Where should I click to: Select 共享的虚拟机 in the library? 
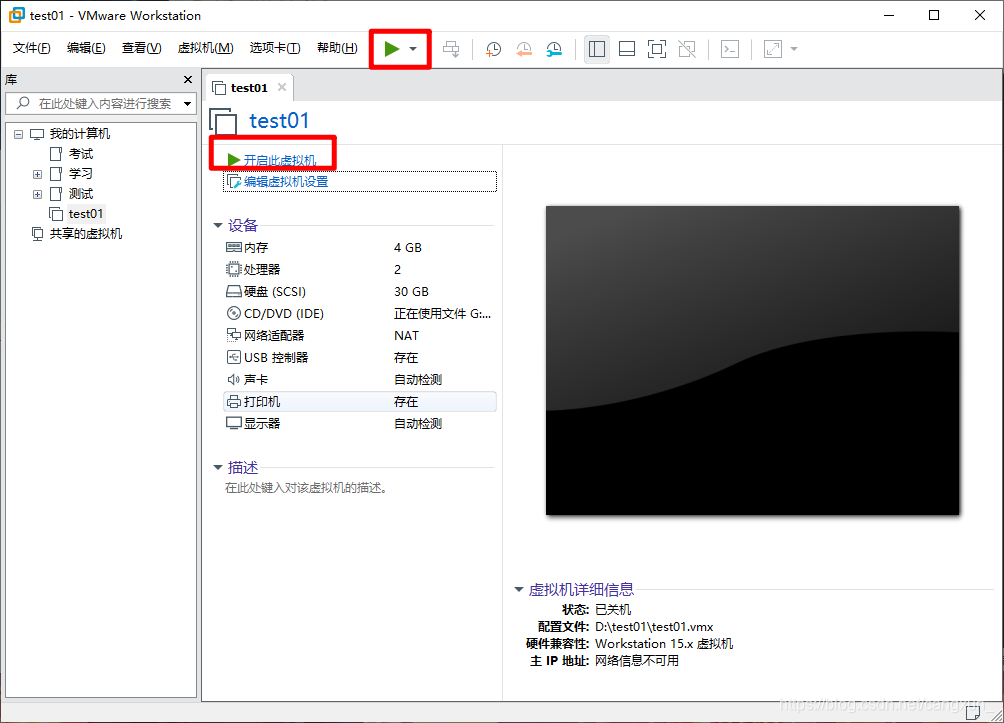pyautogui.click(x=86, y=234)
